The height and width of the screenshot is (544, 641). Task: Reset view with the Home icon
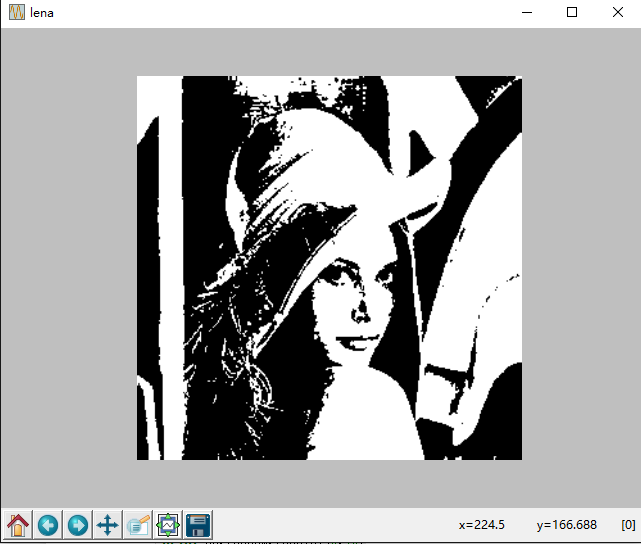pos(18,525)
